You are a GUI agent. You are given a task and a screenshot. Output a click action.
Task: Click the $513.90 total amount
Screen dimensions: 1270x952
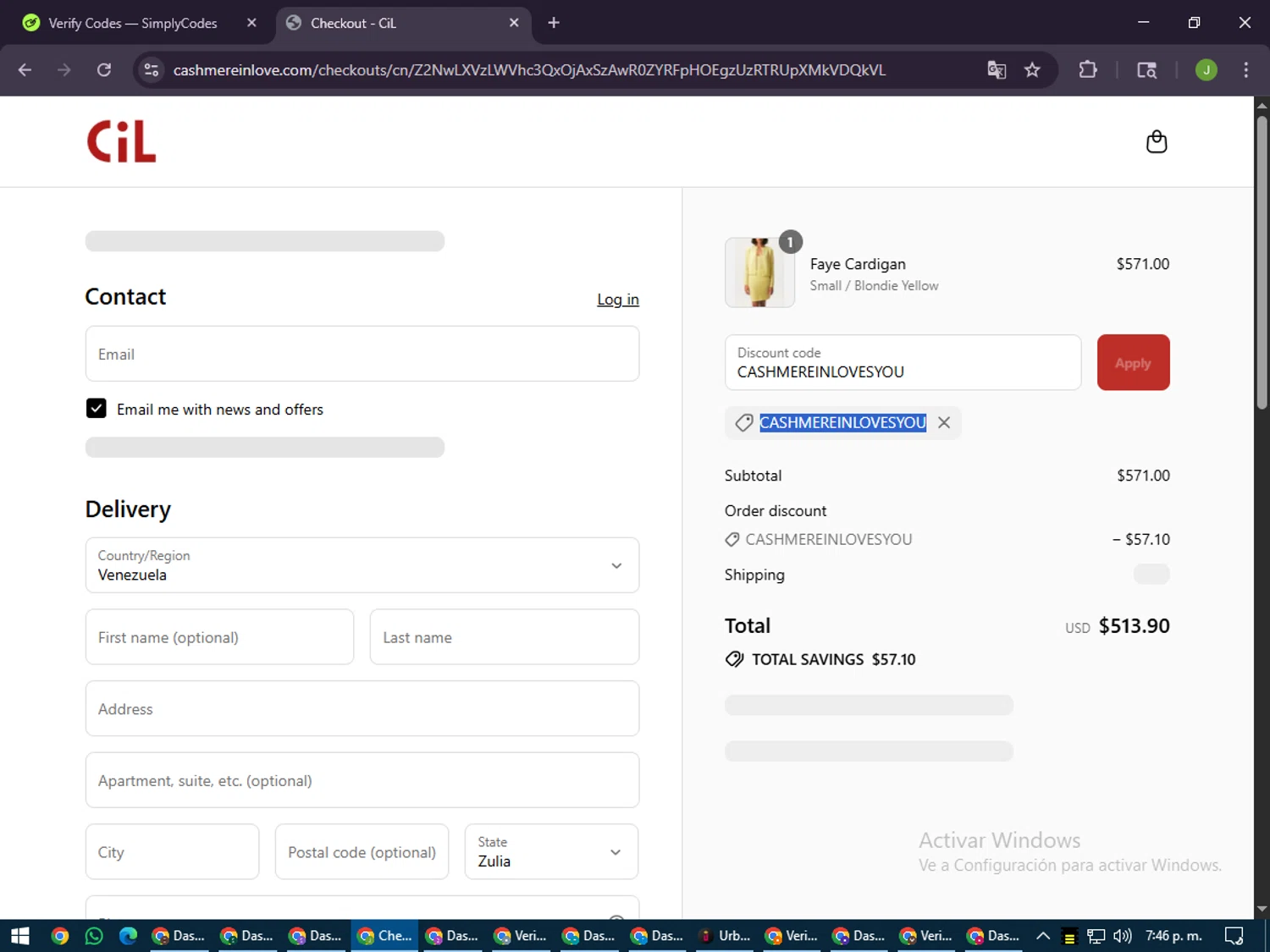(1134, 626)
